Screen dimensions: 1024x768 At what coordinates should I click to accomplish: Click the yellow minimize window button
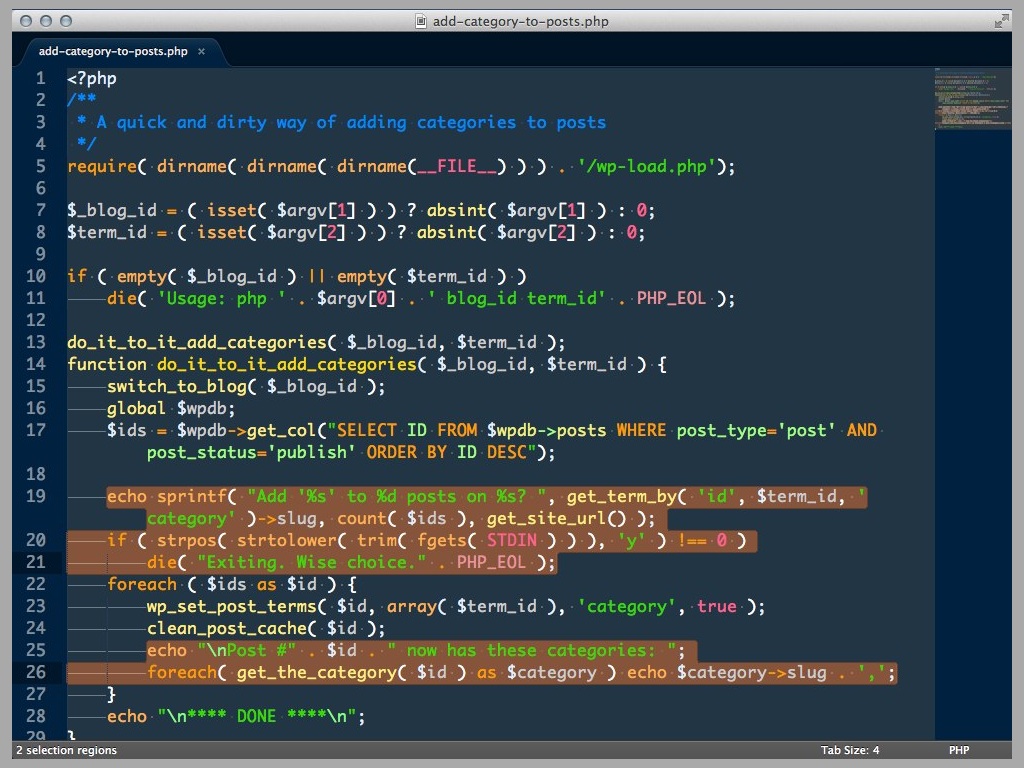click(x=46, y=21)
